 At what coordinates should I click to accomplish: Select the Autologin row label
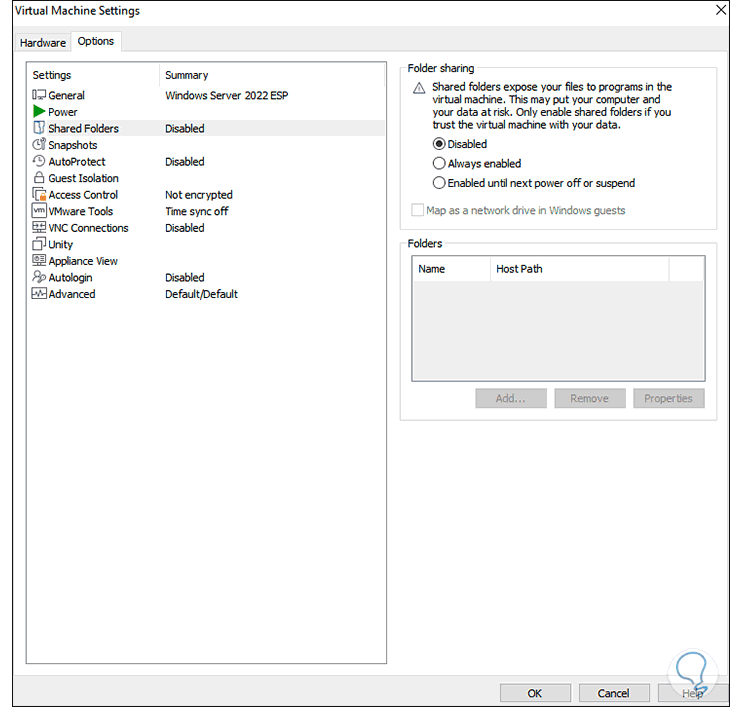(70, 277)
